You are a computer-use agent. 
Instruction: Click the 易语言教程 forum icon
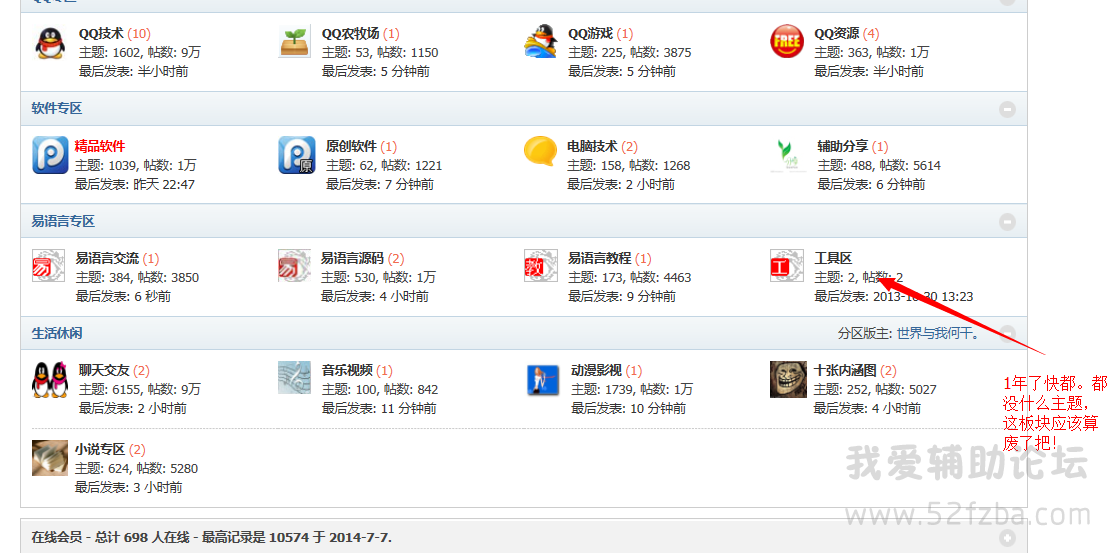click(x=540, y=265)
